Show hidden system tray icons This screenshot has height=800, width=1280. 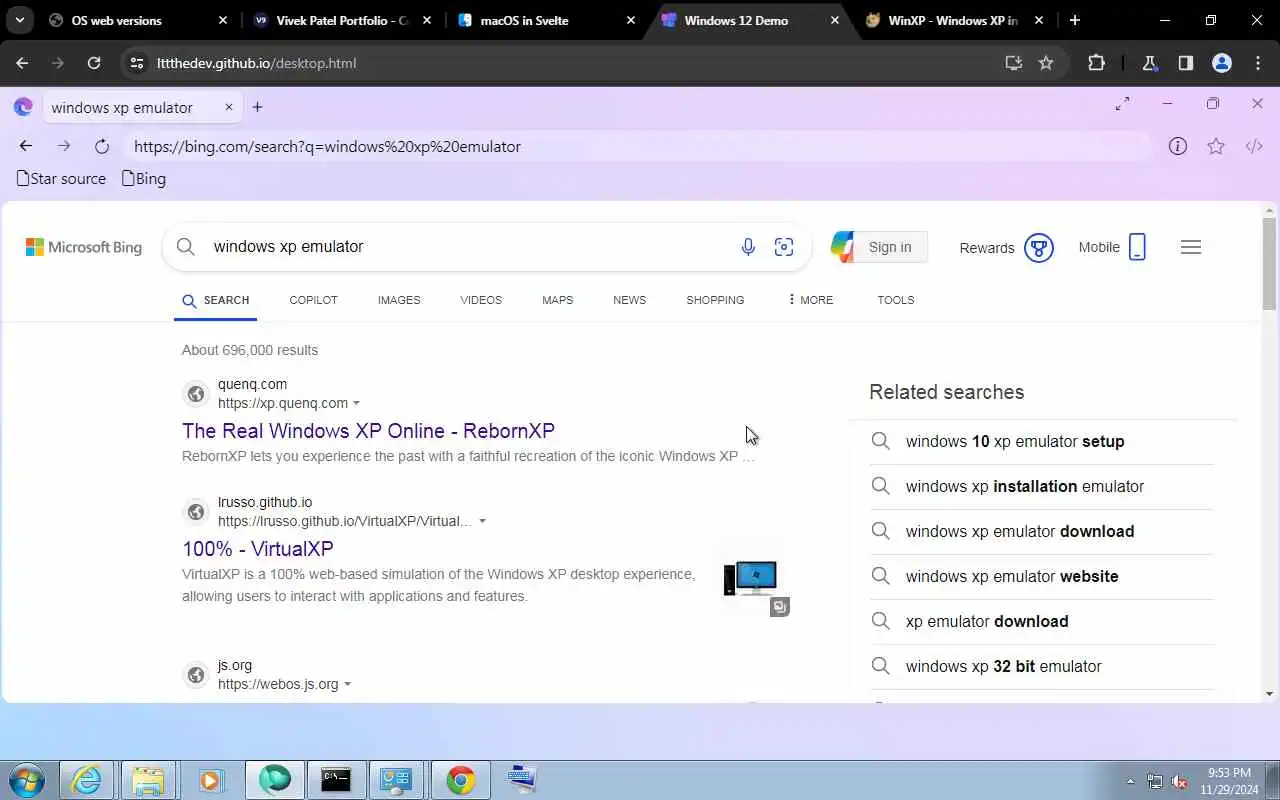coord(1130,781)
